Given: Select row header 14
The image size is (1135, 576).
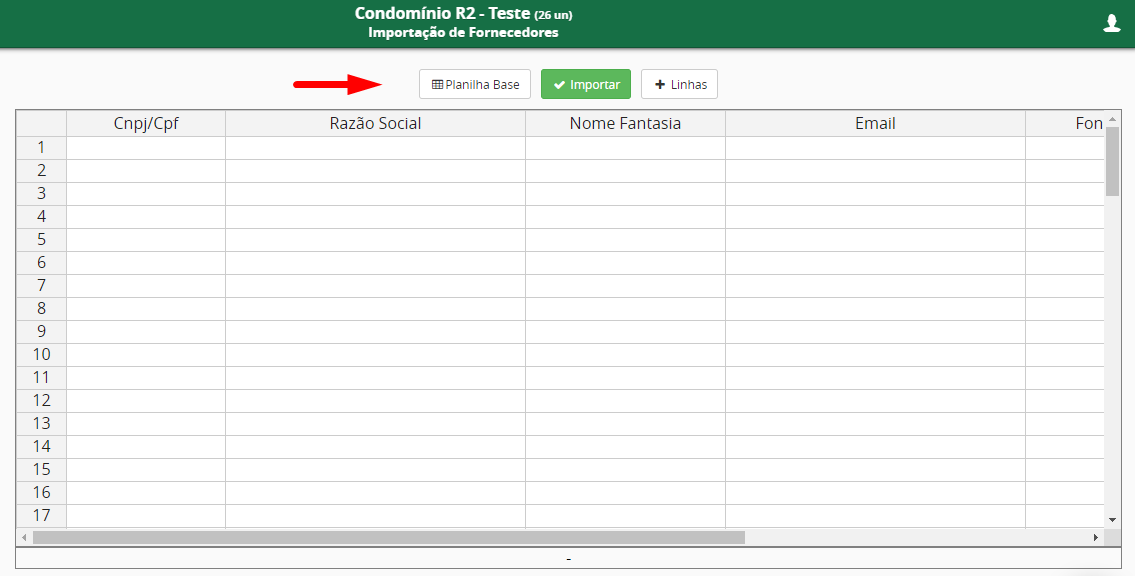Looking at the screenshot, I should coord(41,446).
